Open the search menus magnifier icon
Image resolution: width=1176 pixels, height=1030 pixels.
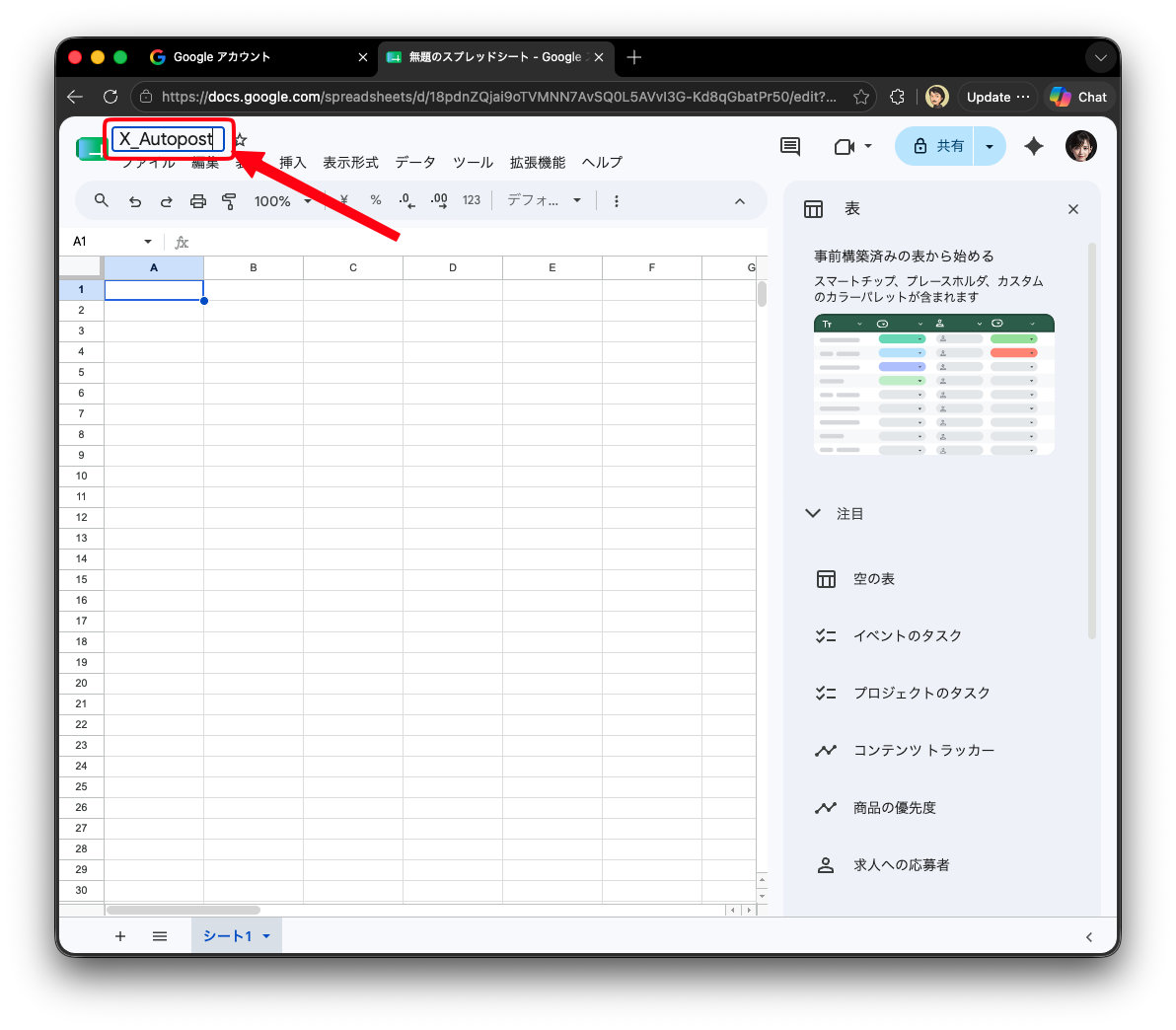102,200
